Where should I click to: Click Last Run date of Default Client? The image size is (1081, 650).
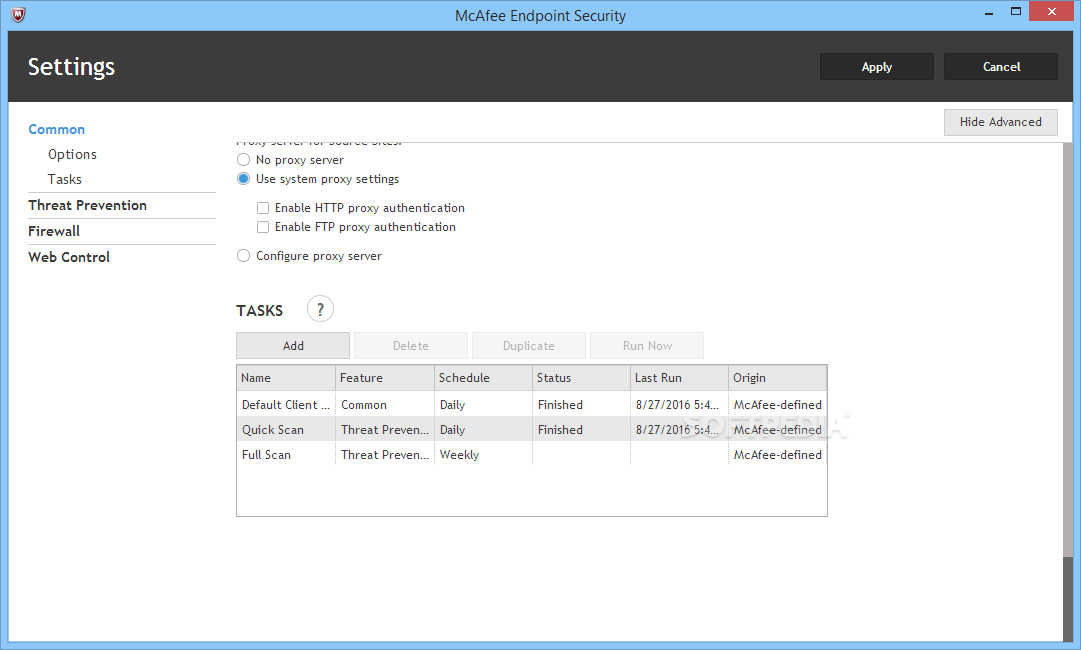tap(677, 405)
